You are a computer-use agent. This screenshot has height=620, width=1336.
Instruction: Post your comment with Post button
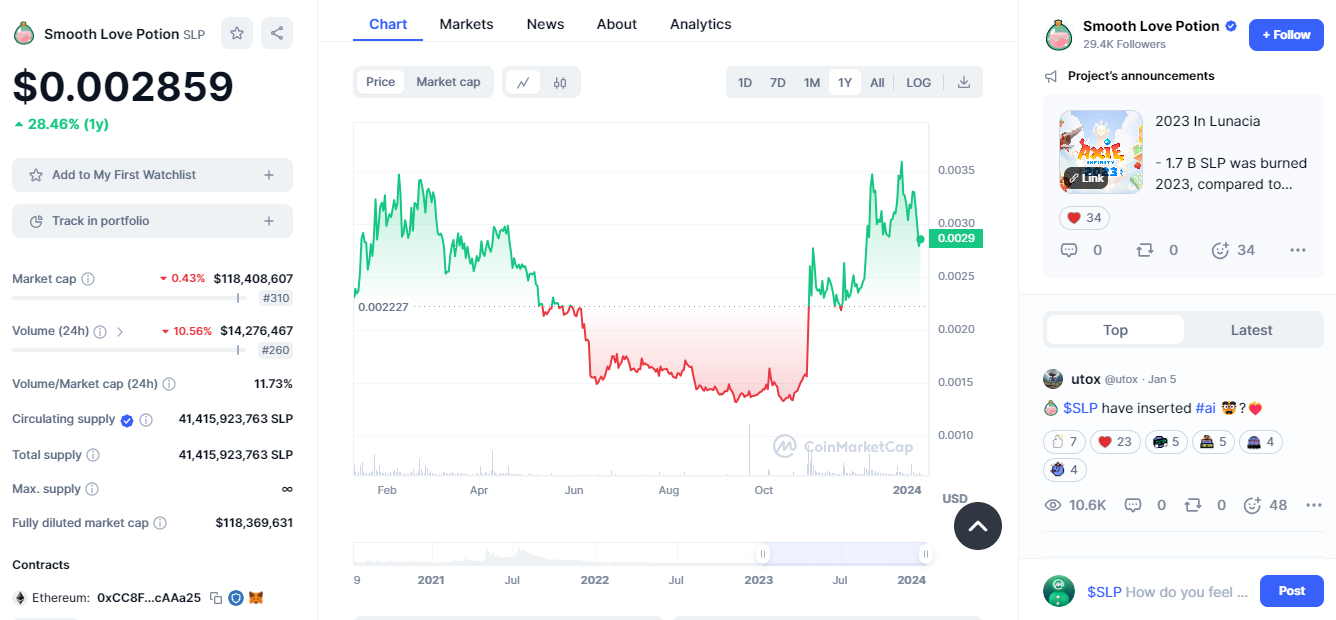click(1291, 591)
